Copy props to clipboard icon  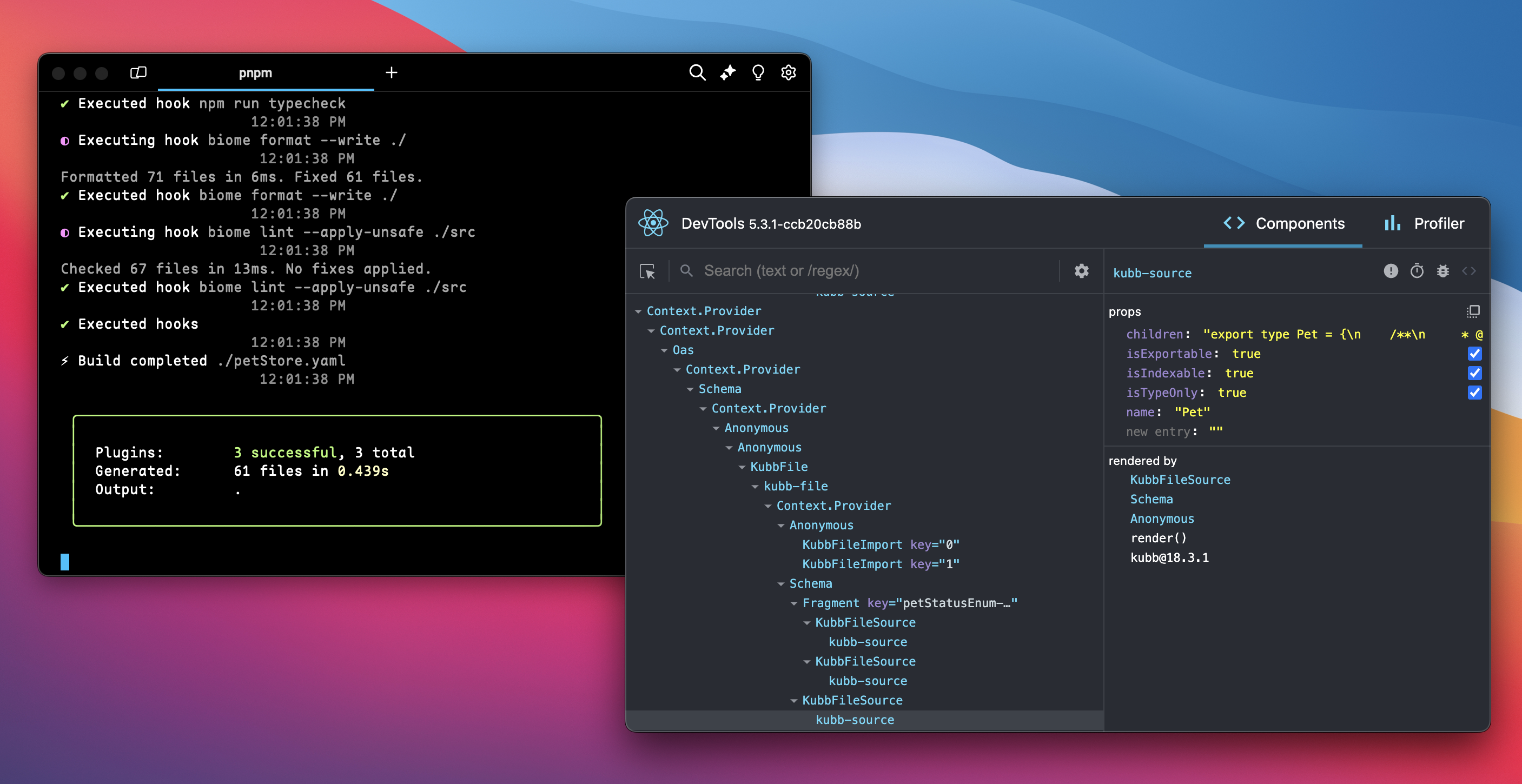1473,311
